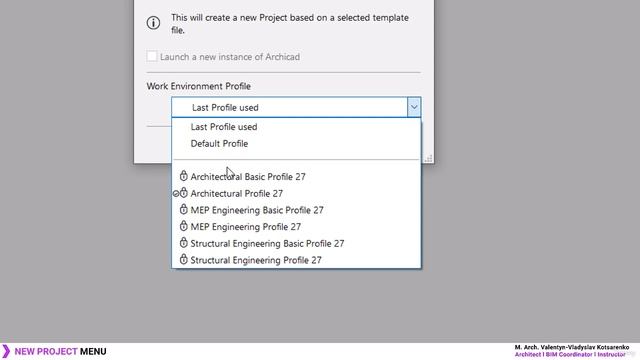Select MEP Engineering Profile 27 text entry
640x360 pixels.
[x=246, y=227]
